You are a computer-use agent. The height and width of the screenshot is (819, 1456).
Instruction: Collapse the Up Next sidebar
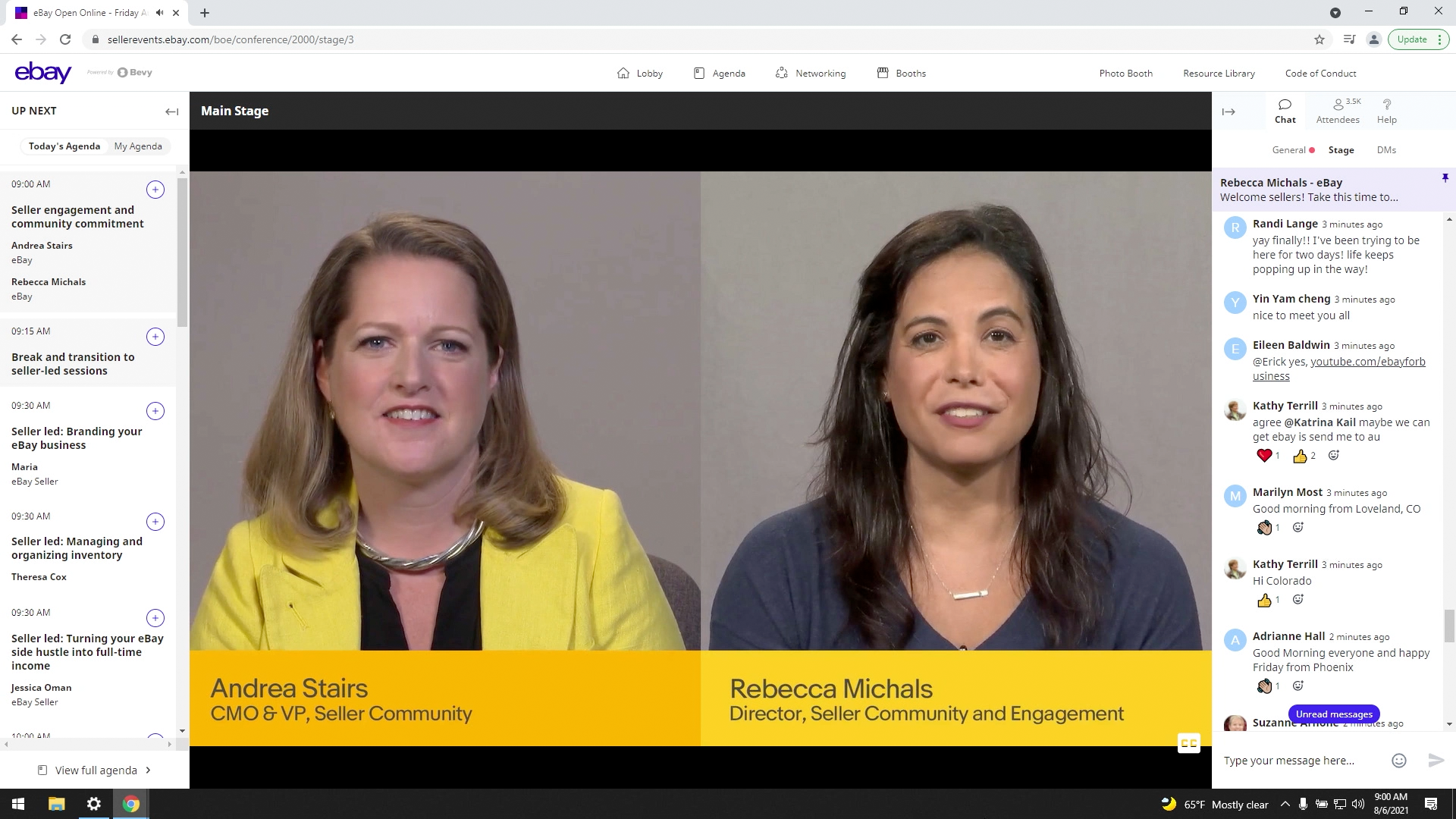[x=171, y=111]
